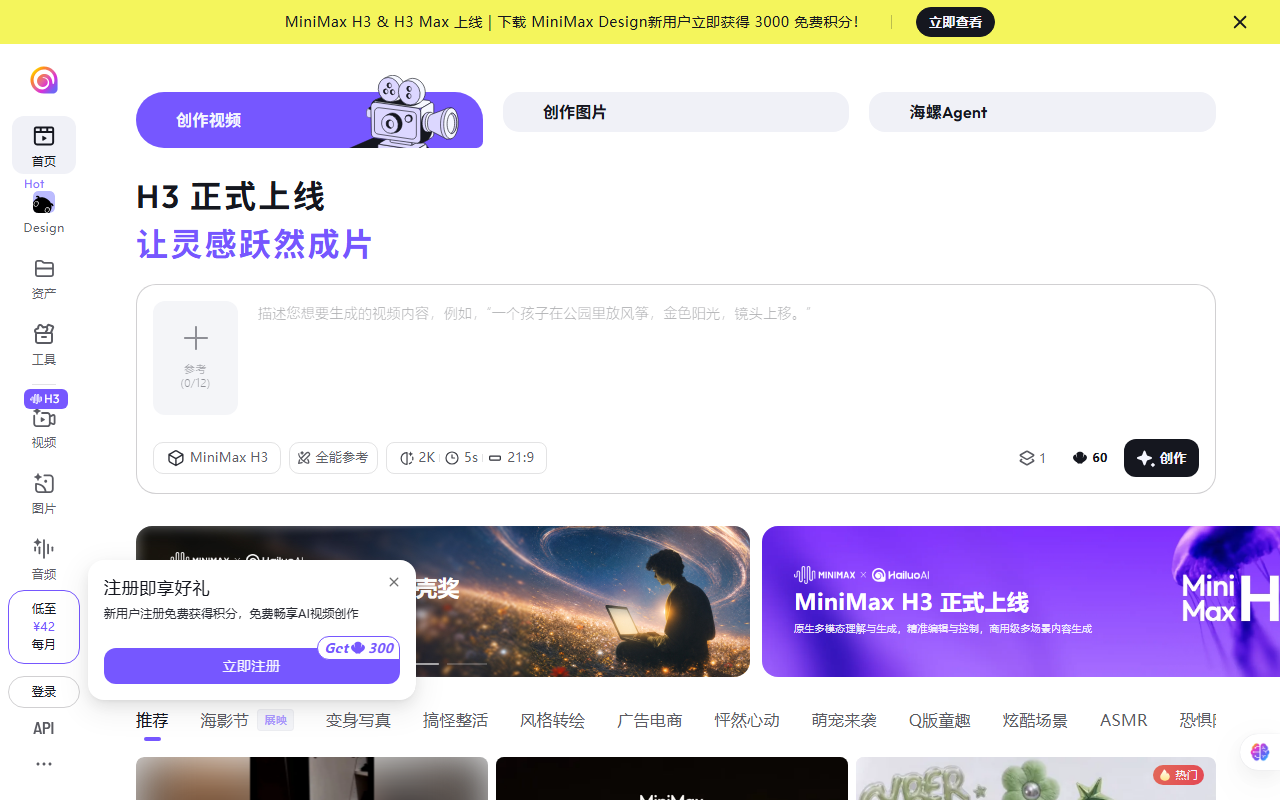
Task: Click the 创作 generate button
Action: point(1161,458)
